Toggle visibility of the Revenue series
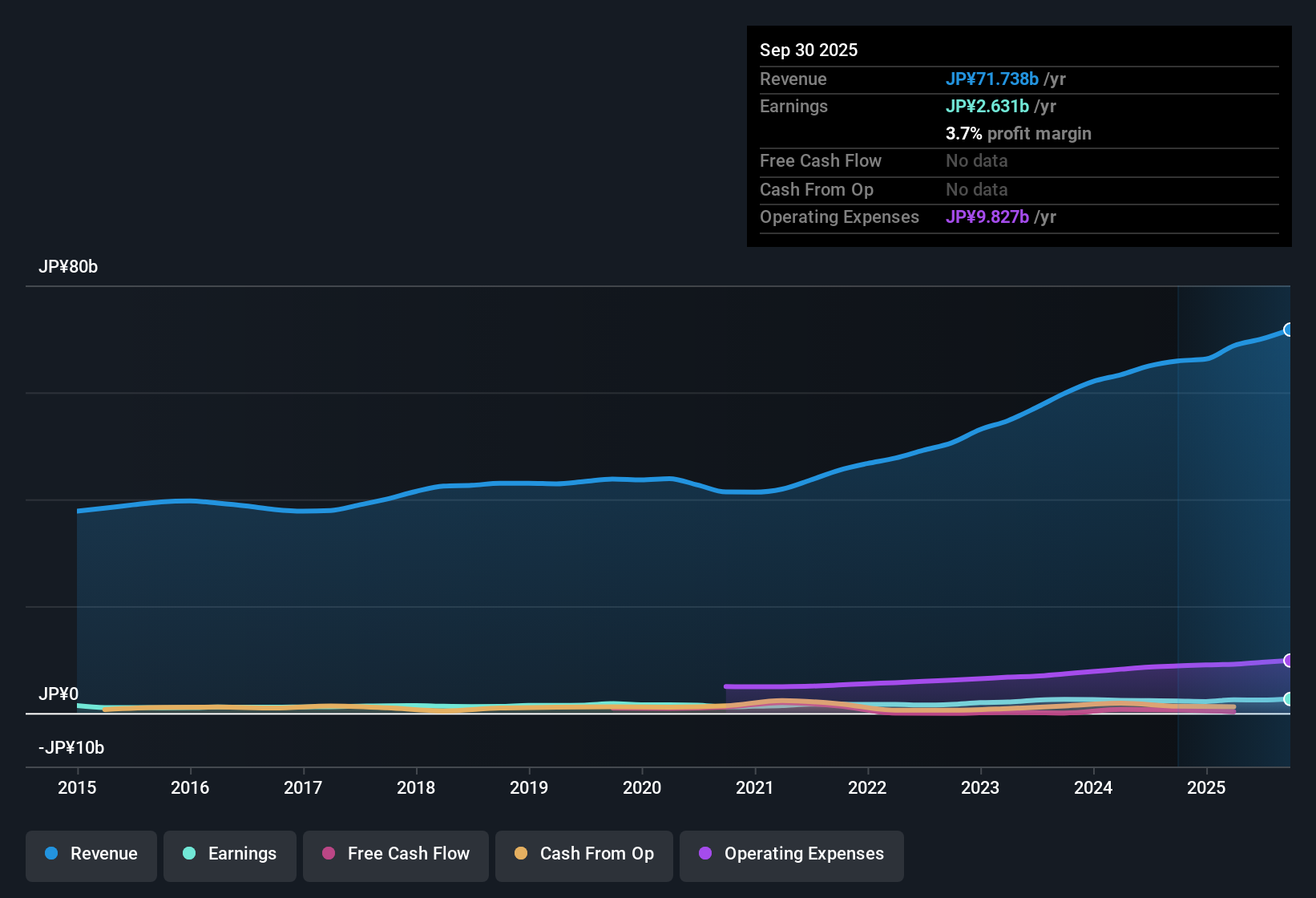The height and width of the screenshot is (898, 1316). (x=91, y=854)
